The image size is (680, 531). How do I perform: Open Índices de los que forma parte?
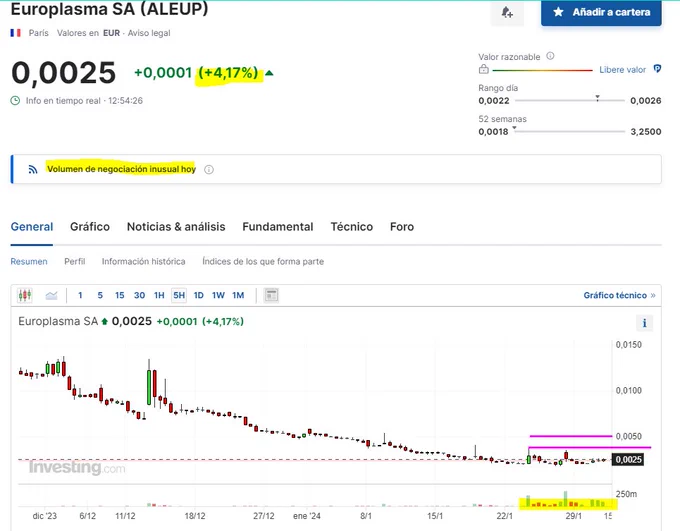(263, 262)
